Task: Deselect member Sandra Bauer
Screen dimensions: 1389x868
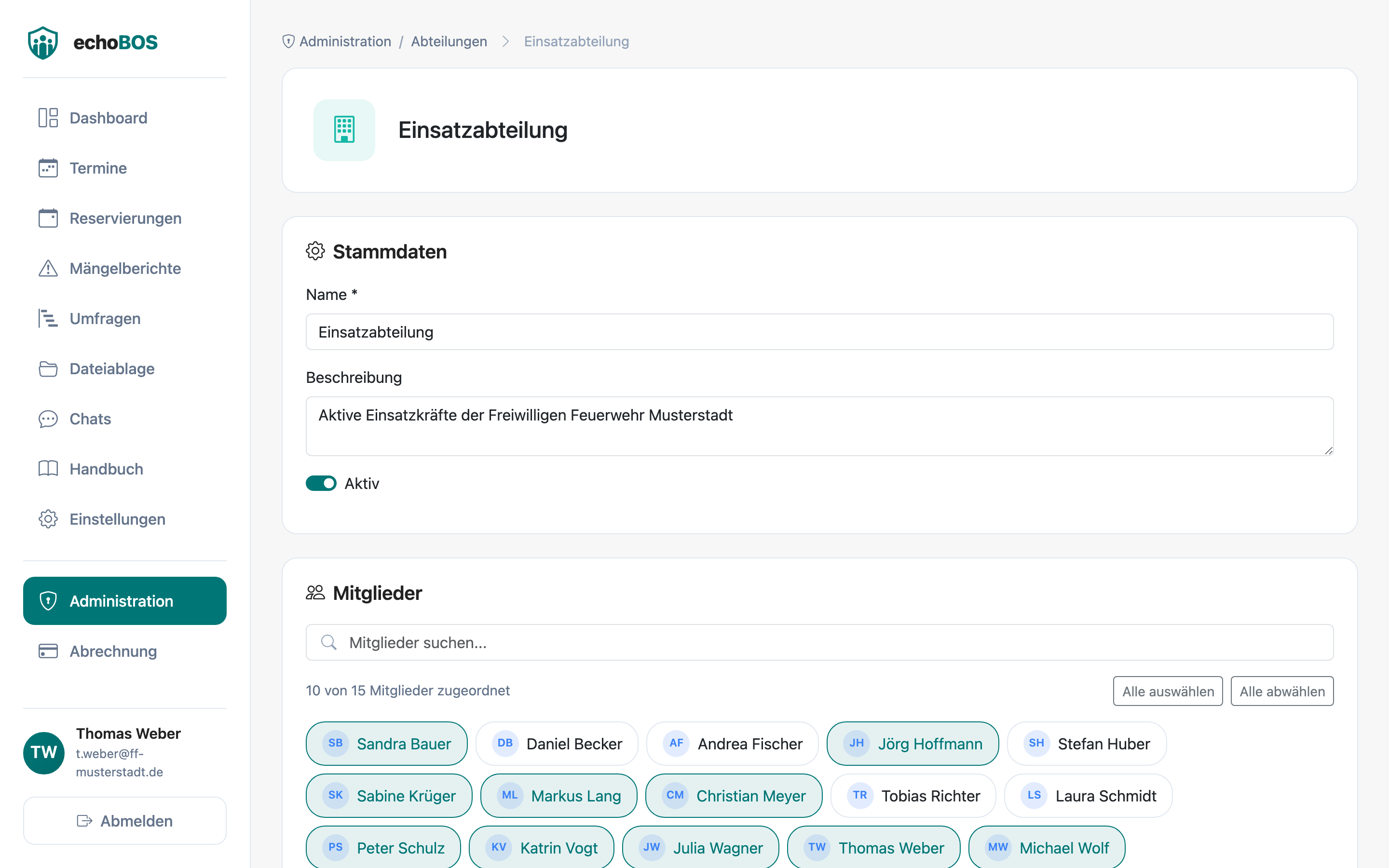Action: [387, 744]
